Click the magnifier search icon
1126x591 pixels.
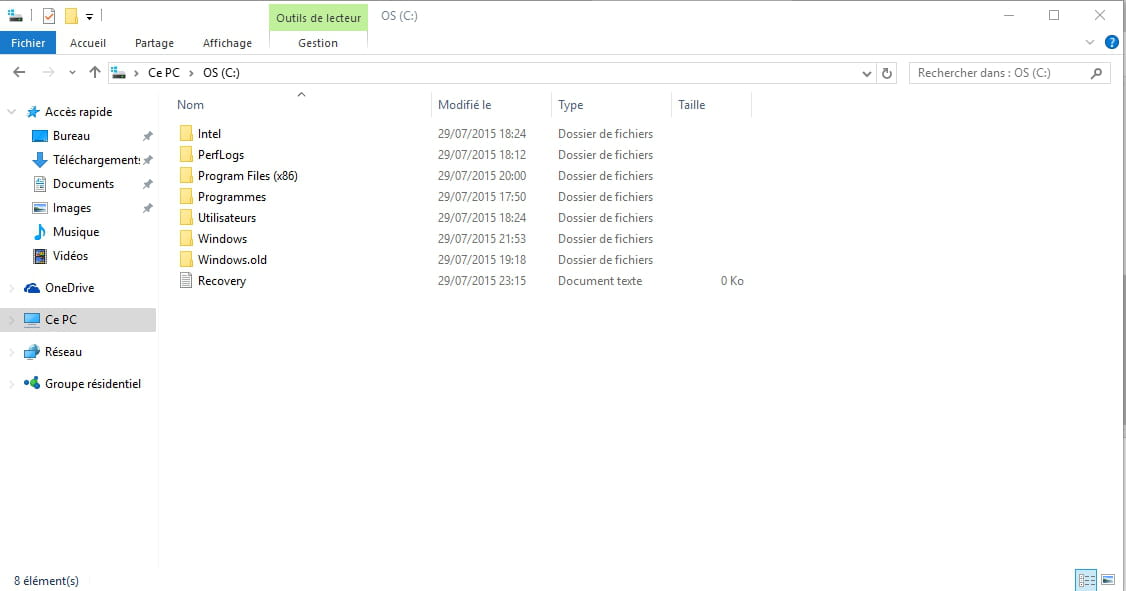pos(1097,73)
